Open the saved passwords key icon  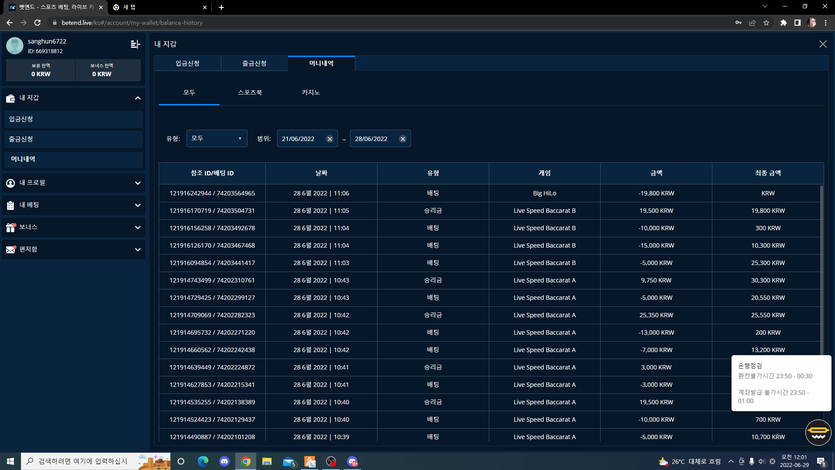(738, 23)
